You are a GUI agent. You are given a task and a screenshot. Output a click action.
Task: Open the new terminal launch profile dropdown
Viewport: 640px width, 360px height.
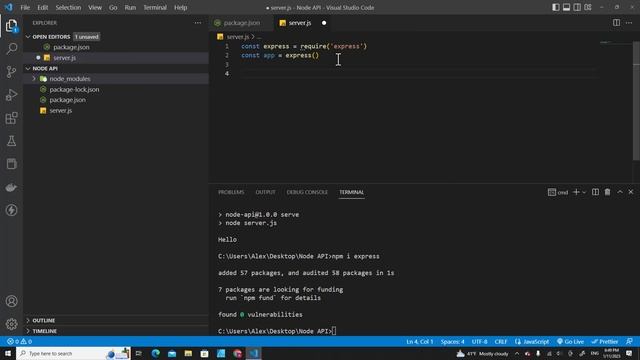coord(584,192)
